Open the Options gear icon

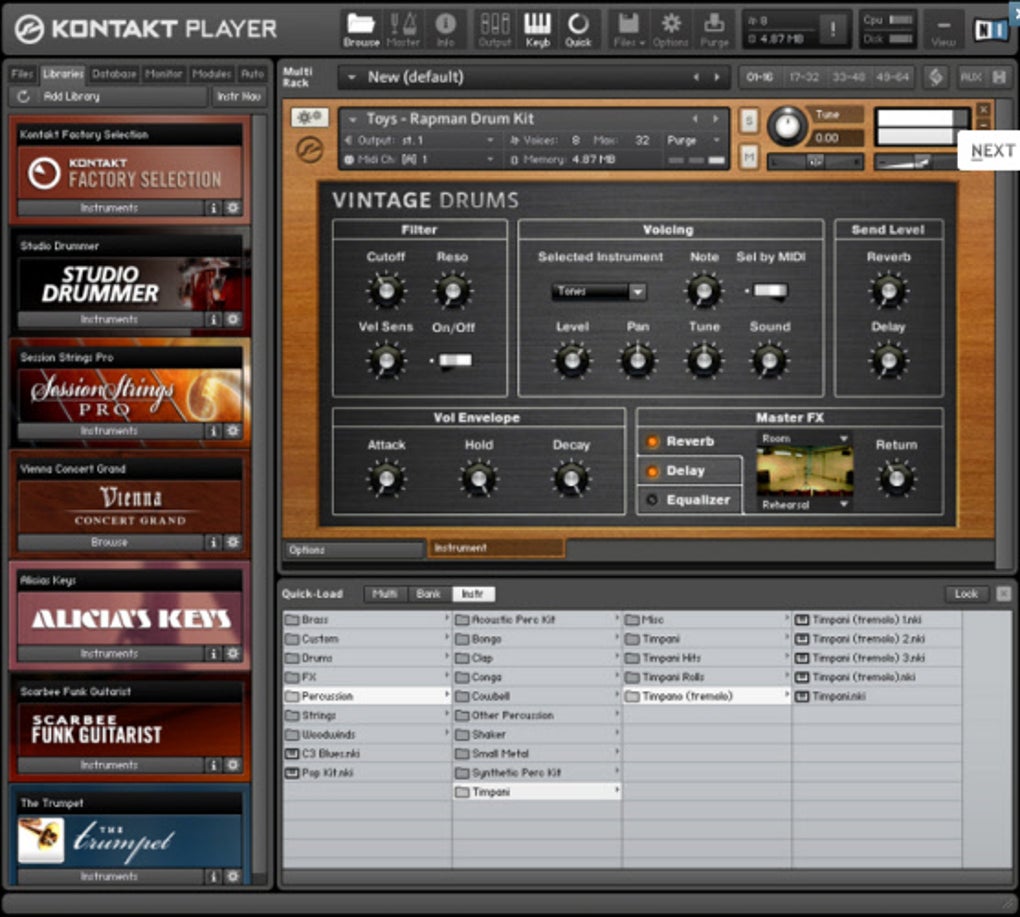(671, 29)
